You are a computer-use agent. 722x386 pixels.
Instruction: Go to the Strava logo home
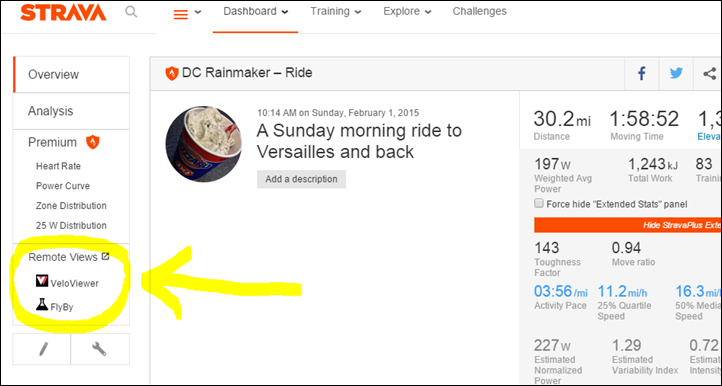[x=63, y=12]
